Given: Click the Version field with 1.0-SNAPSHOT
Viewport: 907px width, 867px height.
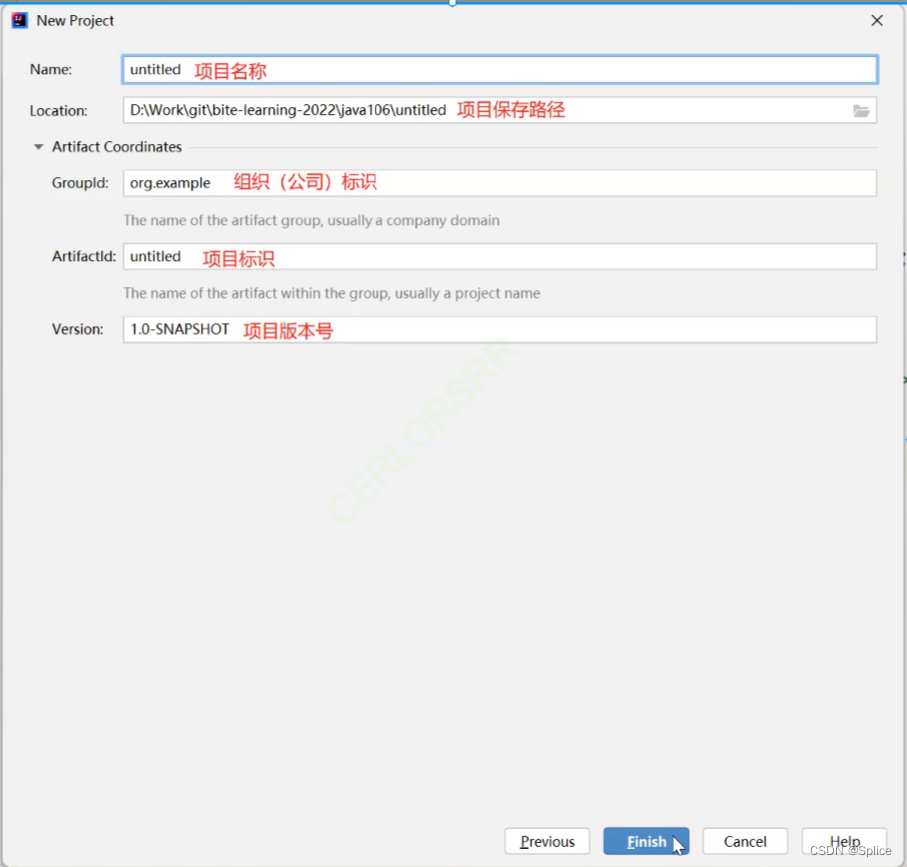Looking at the screenshot, I should pyautogui.click(x=500, y=330).
